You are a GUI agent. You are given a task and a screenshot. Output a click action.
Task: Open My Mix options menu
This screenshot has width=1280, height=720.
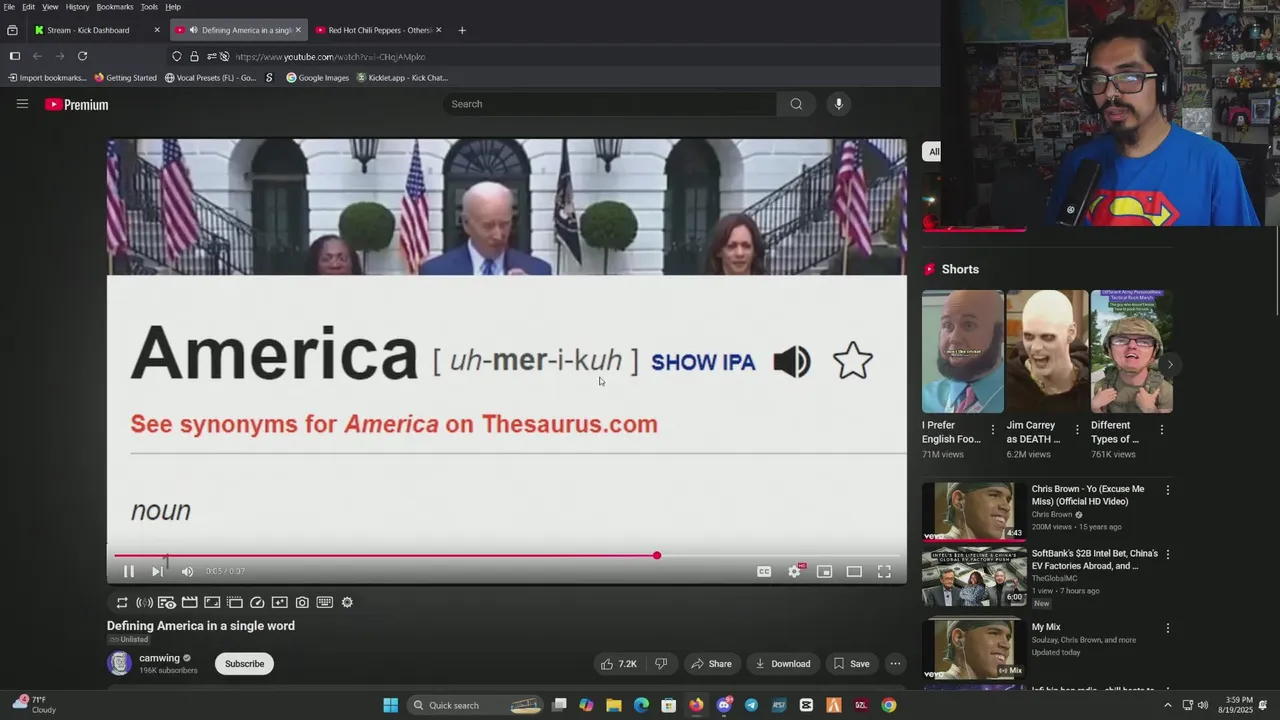pyautogui.click(x=1167, y=629)
